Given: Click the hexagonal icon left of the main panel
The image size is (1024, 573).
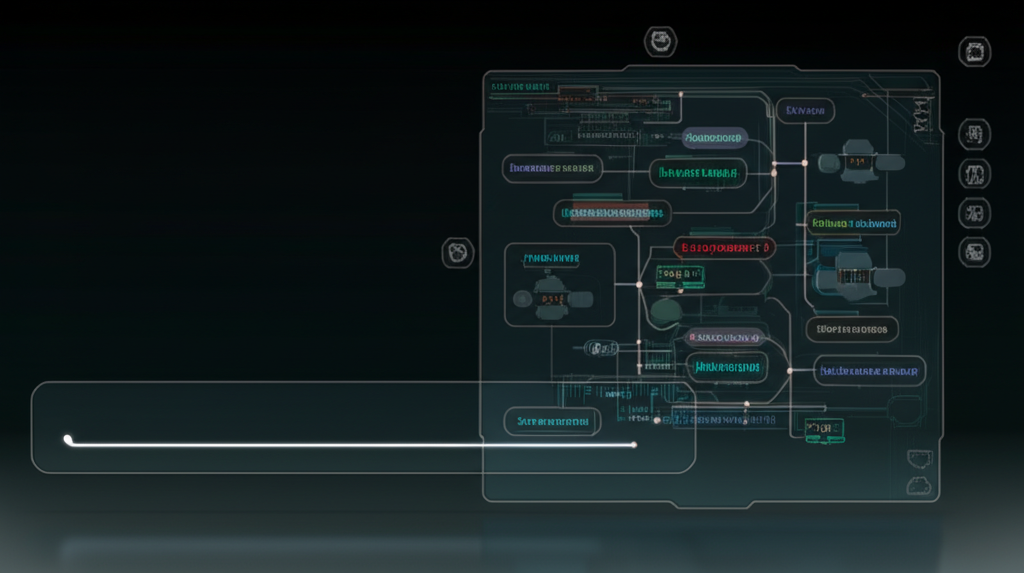Looking at the screenshot, I should coord(458,253).
